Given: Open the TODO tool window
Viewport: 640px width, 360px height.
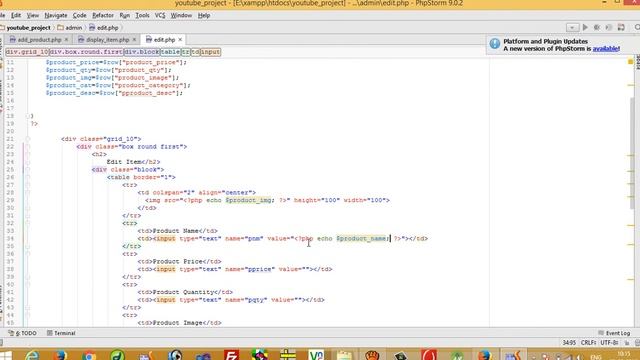Looking at the screenshot, I should click(22, 333).
